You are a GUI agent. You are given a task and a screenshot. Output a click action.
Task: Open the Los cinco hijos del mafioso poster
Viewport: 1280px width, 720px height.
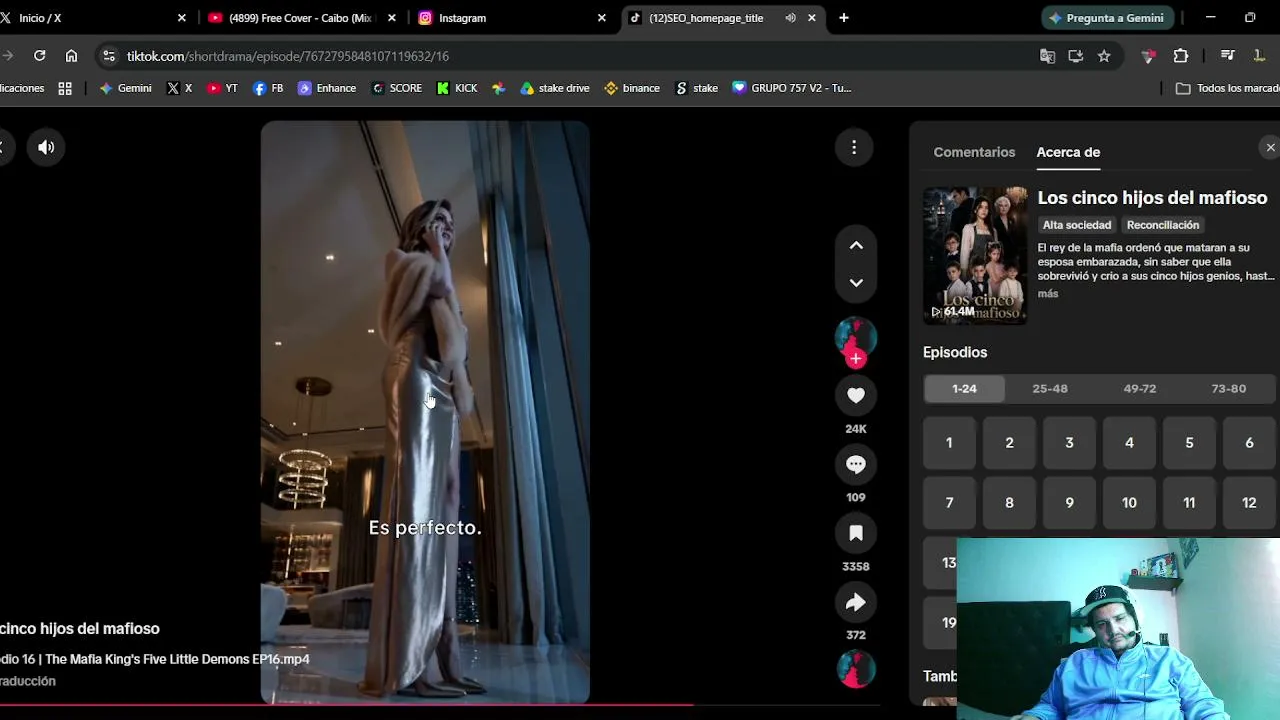click(x=975, y=255)
